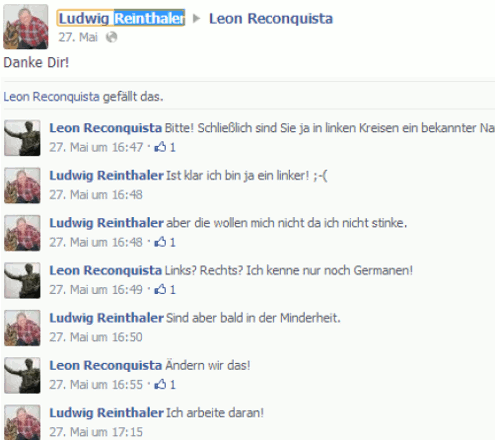Click avatar next to 'Sind aber bald in der Minderheit'

click(22, 328)
